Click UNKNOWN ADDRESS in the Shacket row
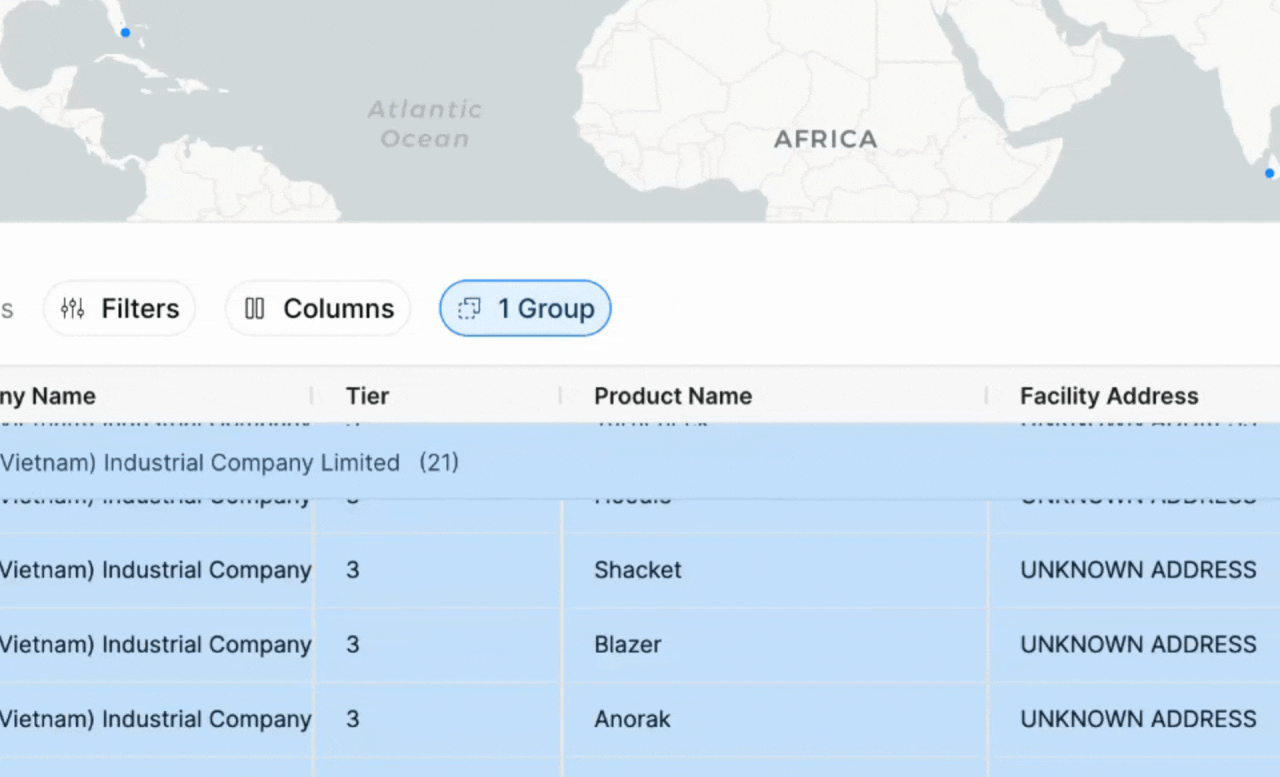Viewport: 1280px width, 777px height. point(1137,570)
